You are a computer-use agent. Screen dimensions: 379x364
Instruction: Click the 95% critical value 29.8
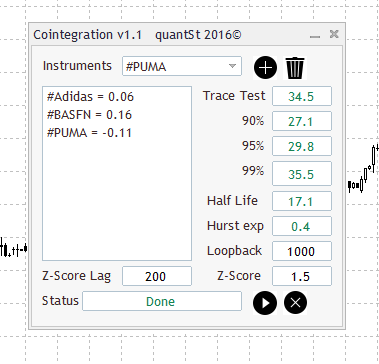[x=302, y=146]
